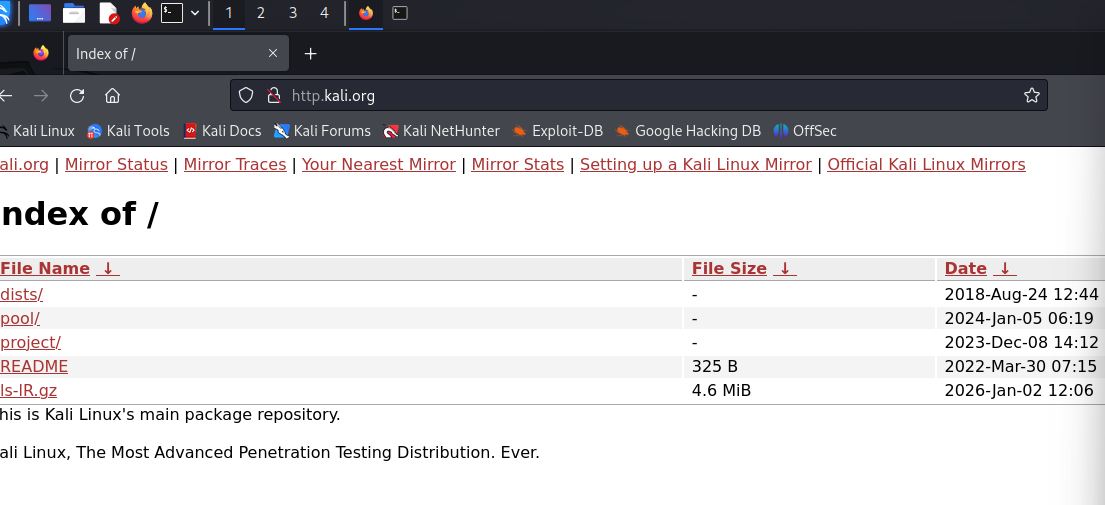This screenshot has height=505, width=1105.
Task: Click the main package repository sentence
Action: coord(170,415)
